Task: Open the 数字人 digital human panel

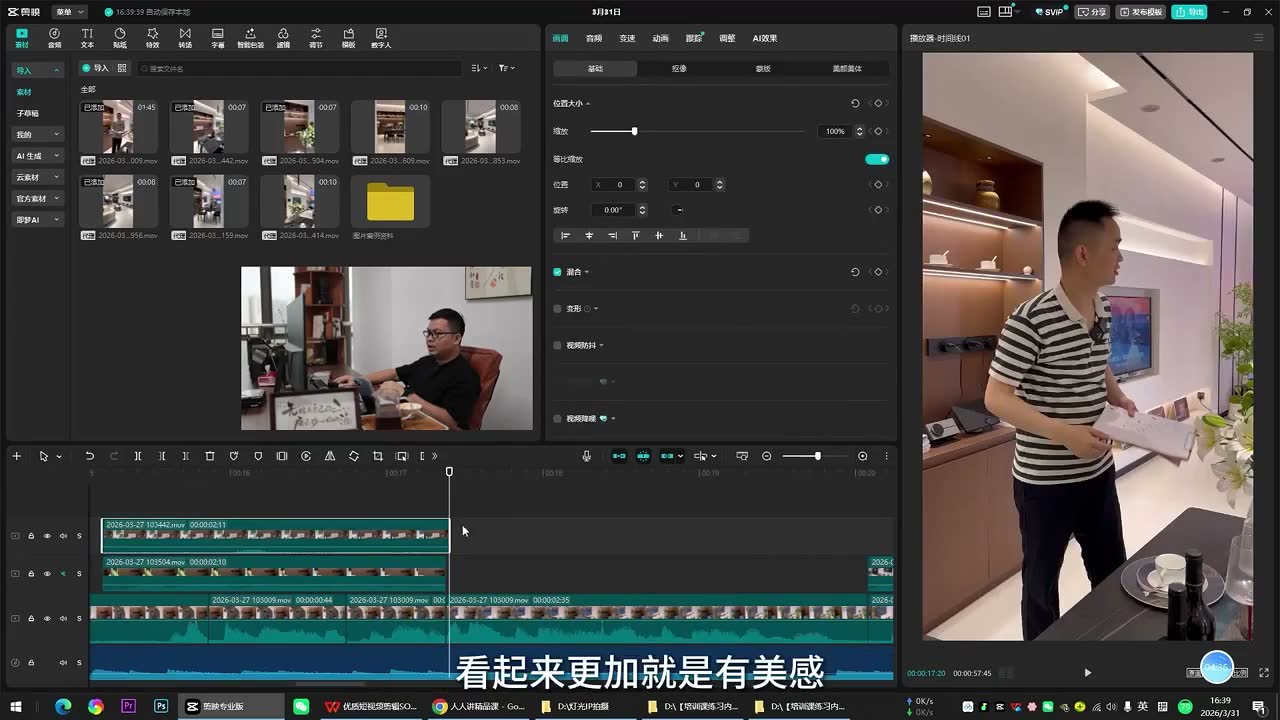Action: tap(381, 38)
